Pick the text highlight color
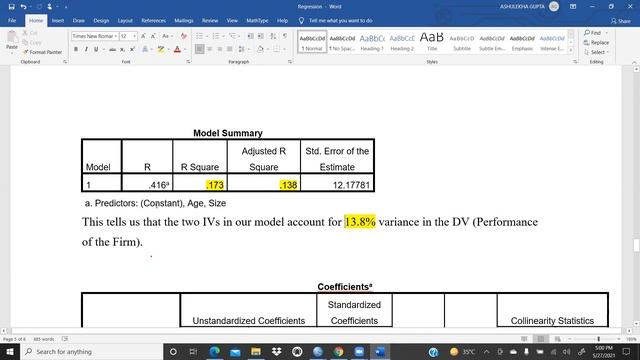This screenshot has width=640, height=360. point(161,49)
